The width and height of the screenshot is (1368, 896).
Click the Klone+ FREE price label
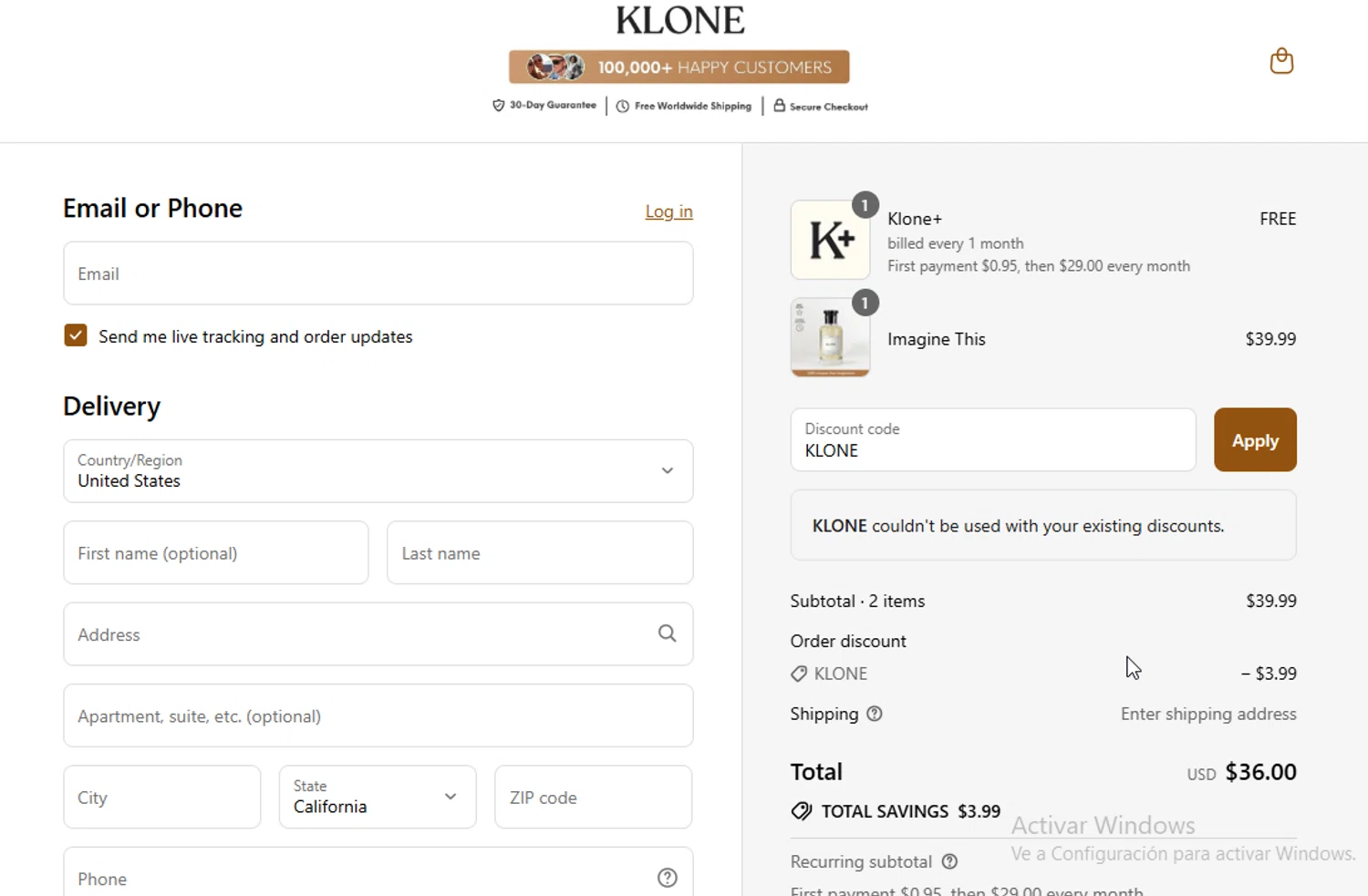tap(1278, 219)
